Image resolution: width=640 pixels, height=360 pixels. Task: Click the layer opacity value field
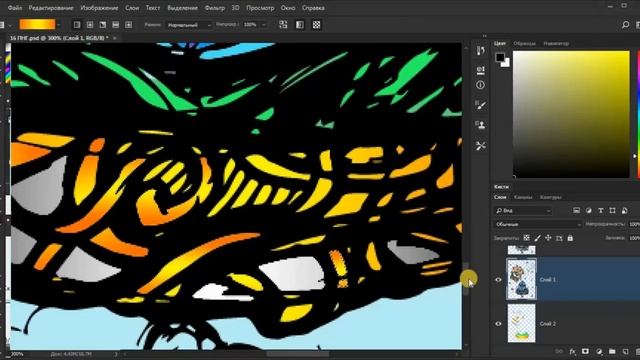634,224
